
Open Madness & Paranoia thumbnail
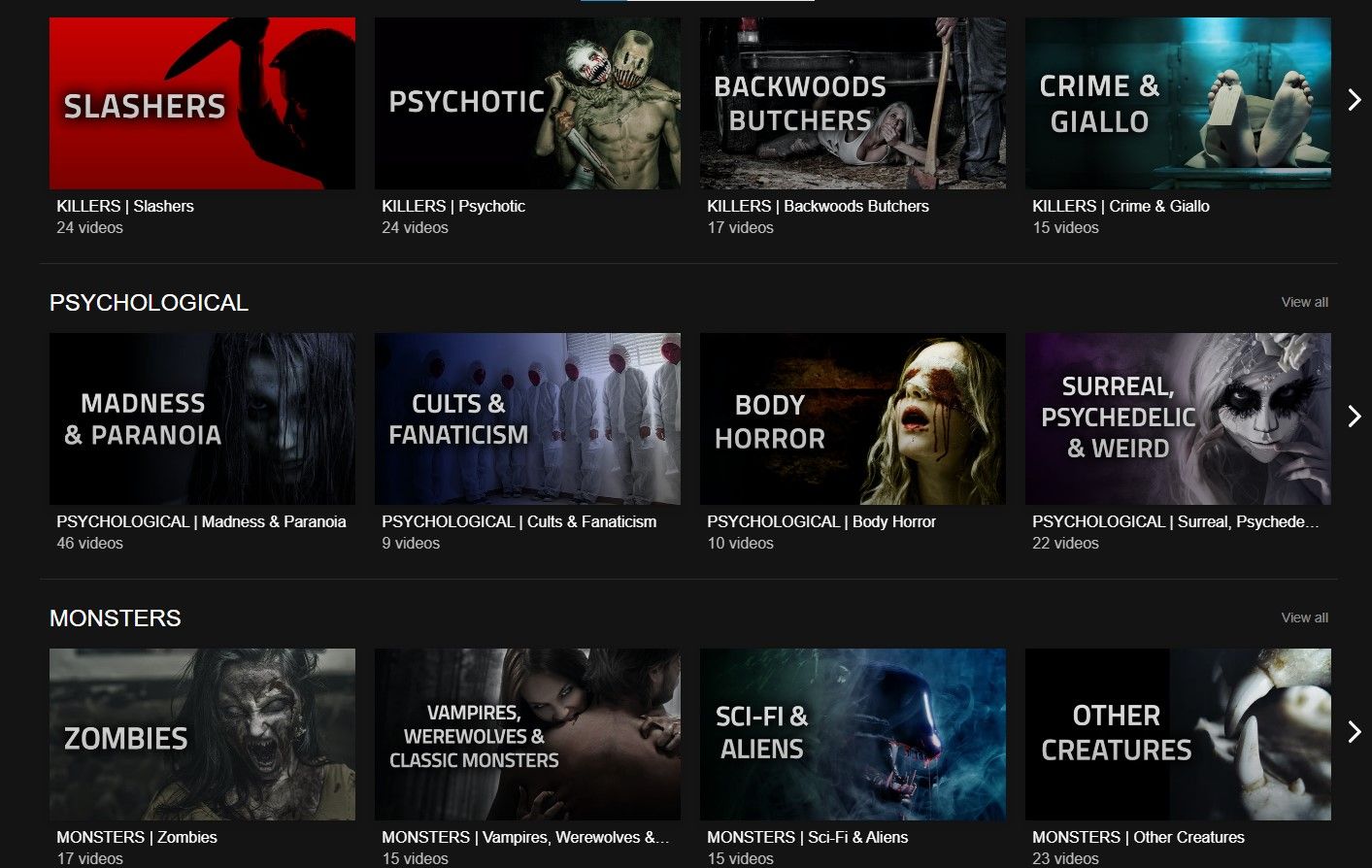click(x=202, y=418)
